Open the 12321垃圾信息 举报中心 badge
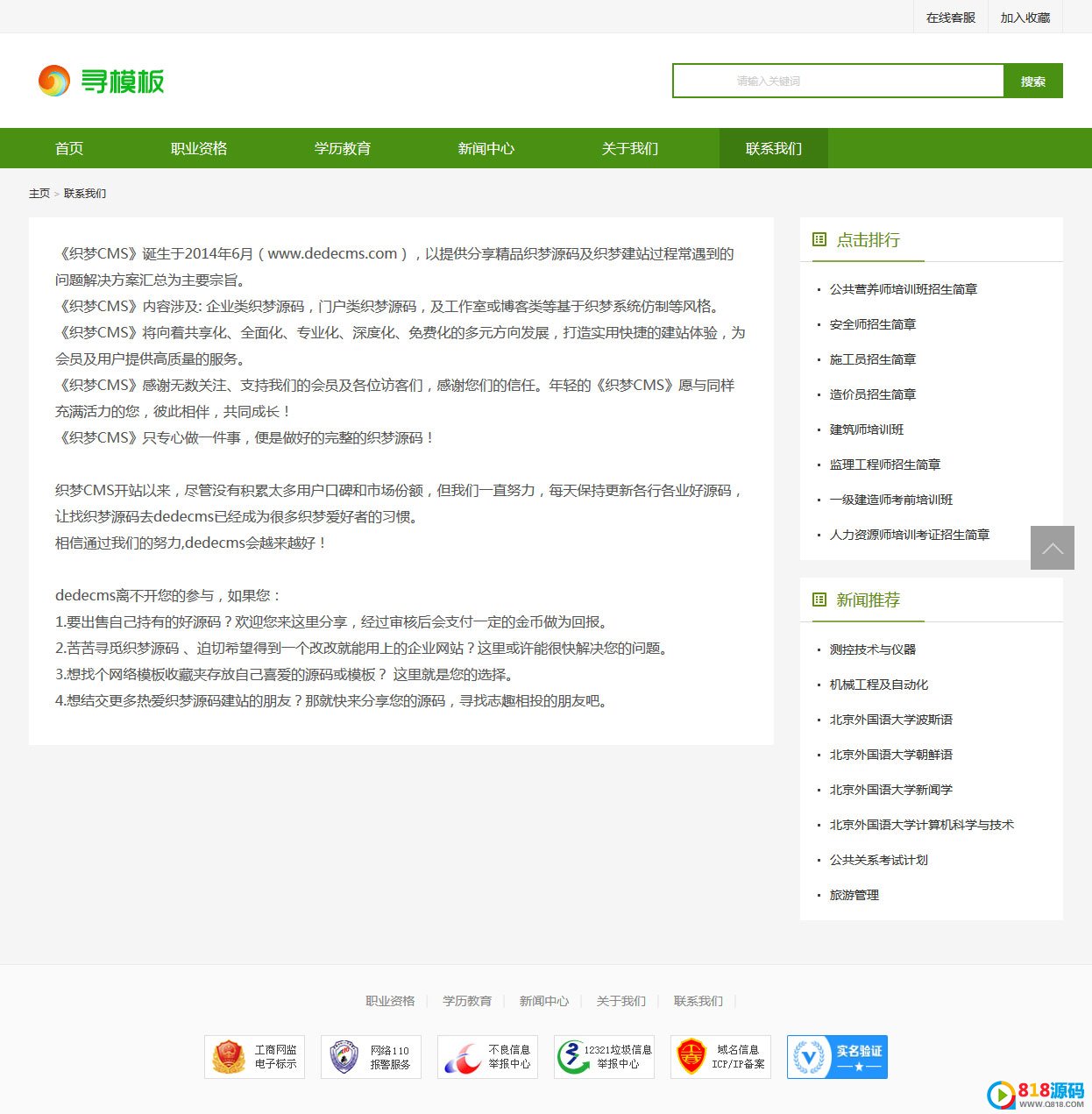 point(604,1057)
